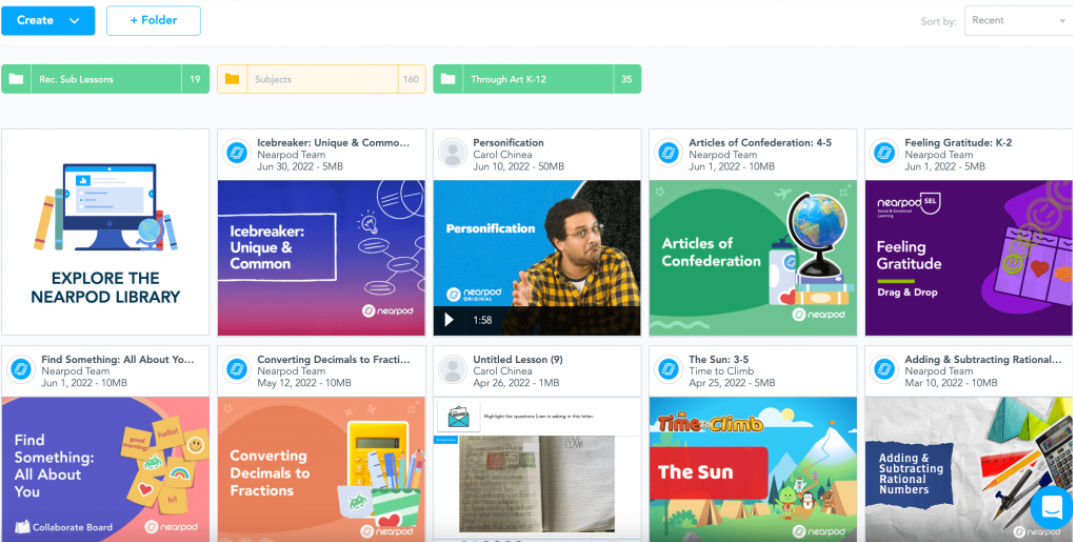Click Nearpod icon next to Articles of Confederation
1073x542 pixels.
pos(669,153)
